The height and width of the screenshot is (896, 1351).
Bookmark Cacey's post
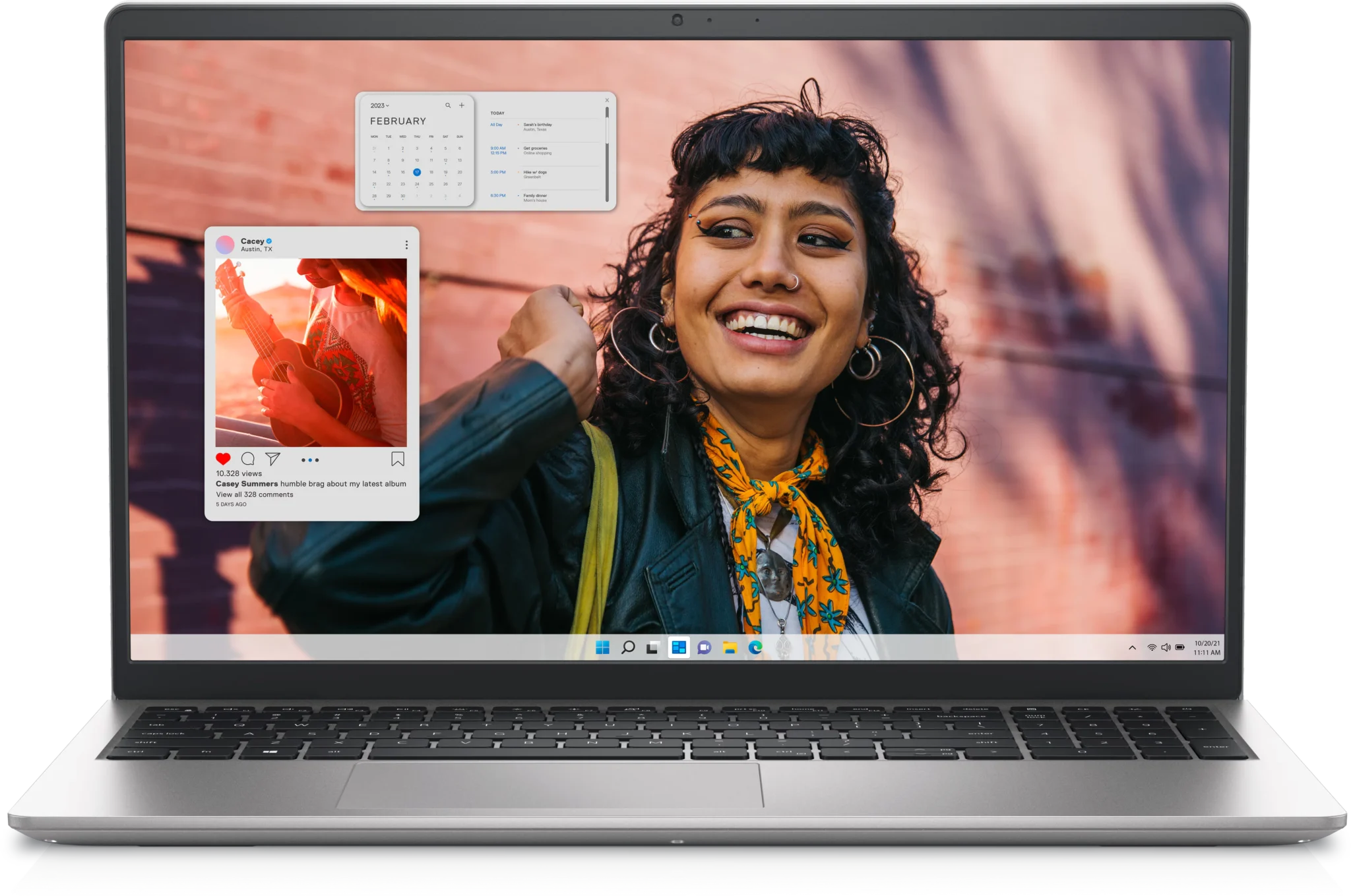point(398,459)
